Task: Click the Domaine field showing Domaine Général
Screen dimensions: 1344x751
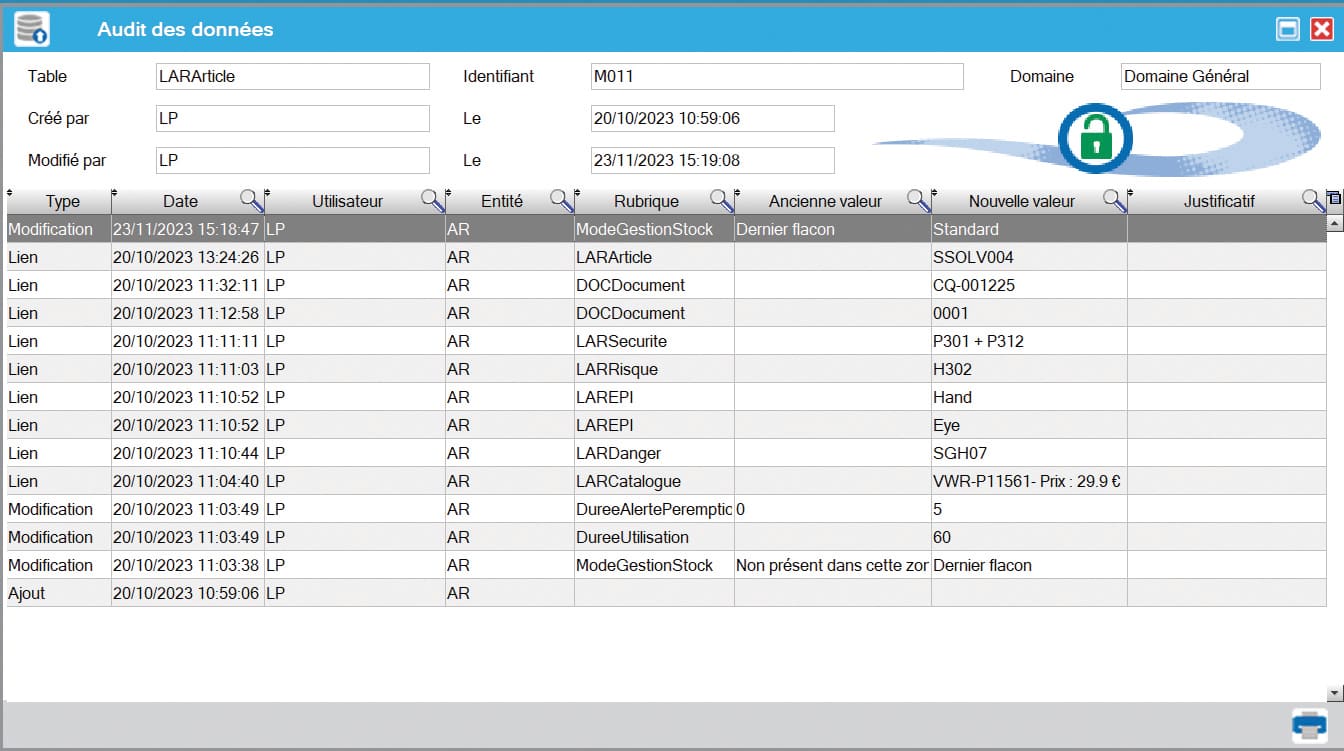Action: point(1220,76)
